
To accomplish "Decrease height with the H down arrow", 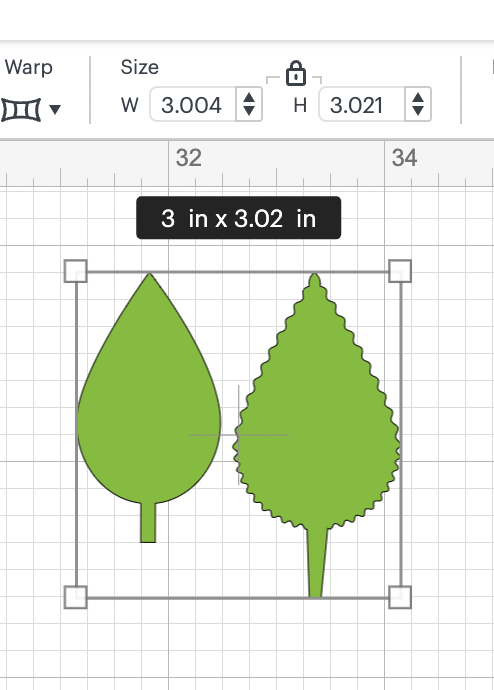I will click(418, 111).
